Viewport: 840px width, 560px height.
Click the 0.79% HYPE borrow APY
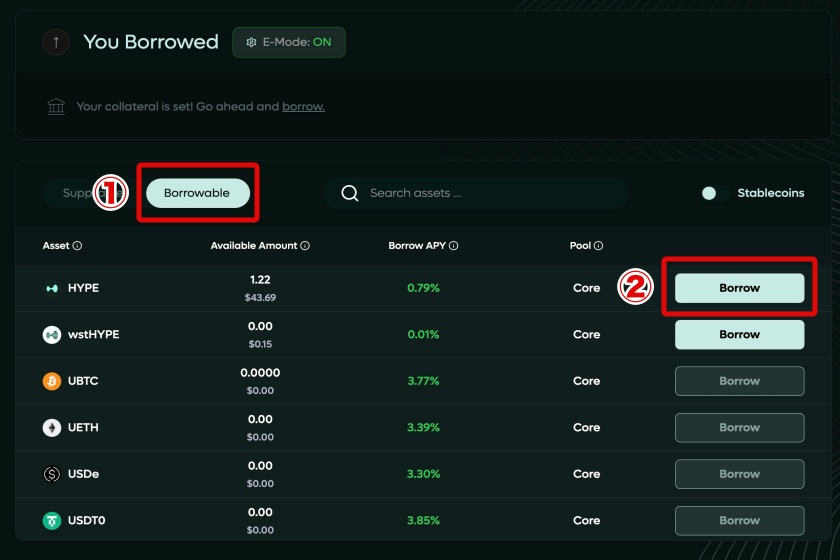pos(423,288)
